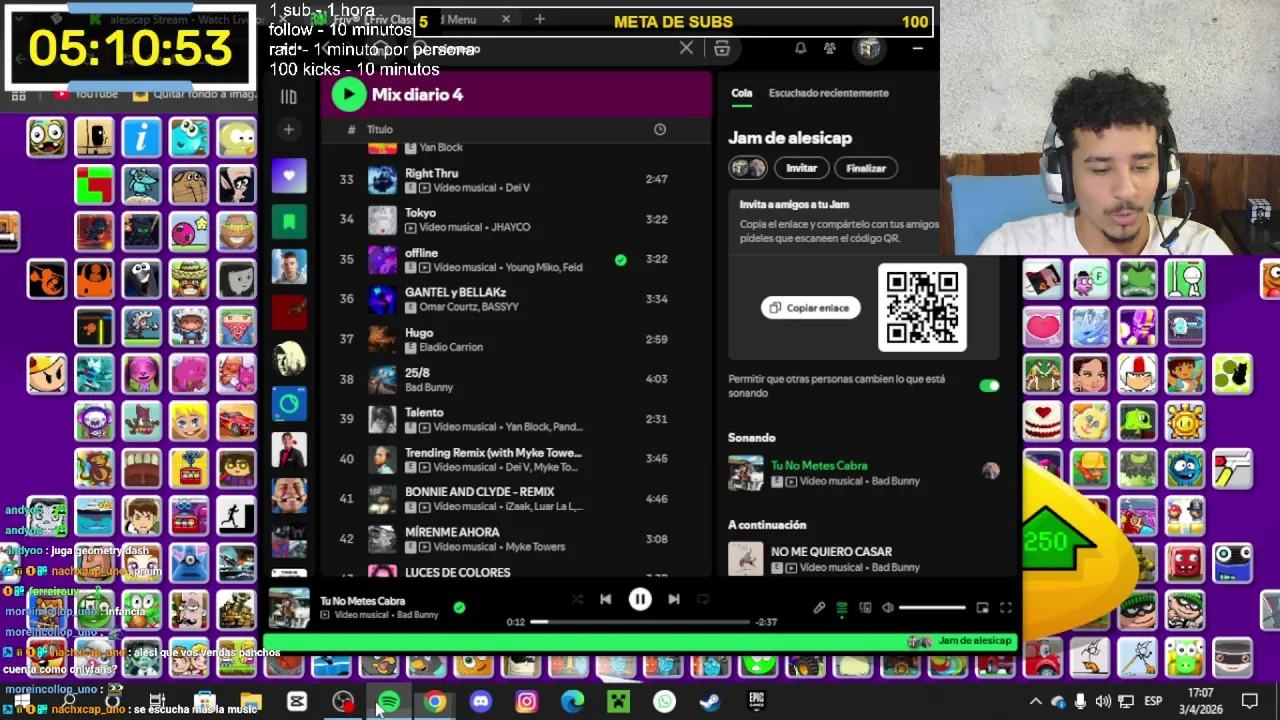This screenshot has height=720, width=1280.
Task: Open Spotify notifications bell icon
Action: point(800,48)
